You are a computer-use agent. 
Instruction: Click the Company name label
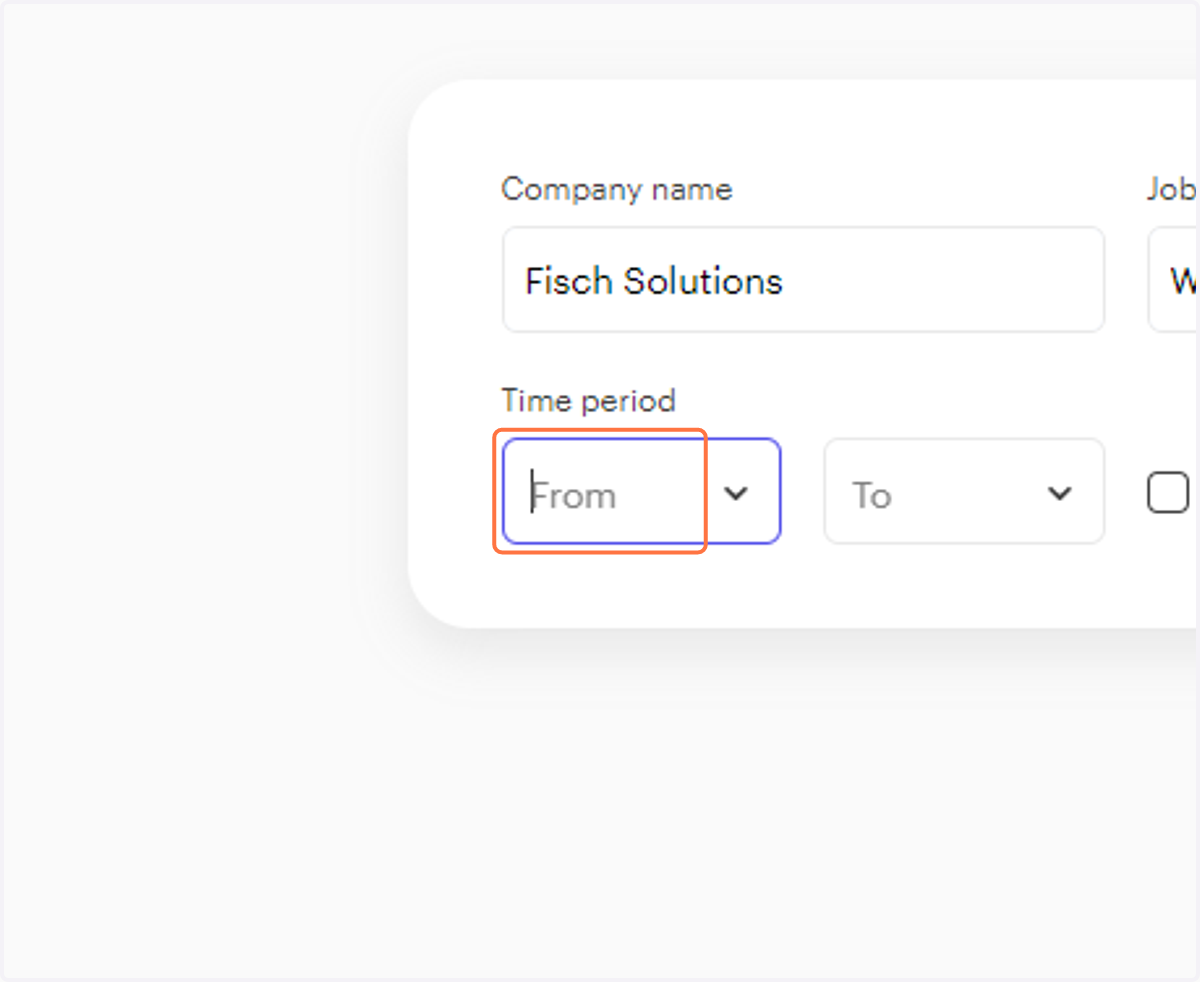(x=616, y=189)
